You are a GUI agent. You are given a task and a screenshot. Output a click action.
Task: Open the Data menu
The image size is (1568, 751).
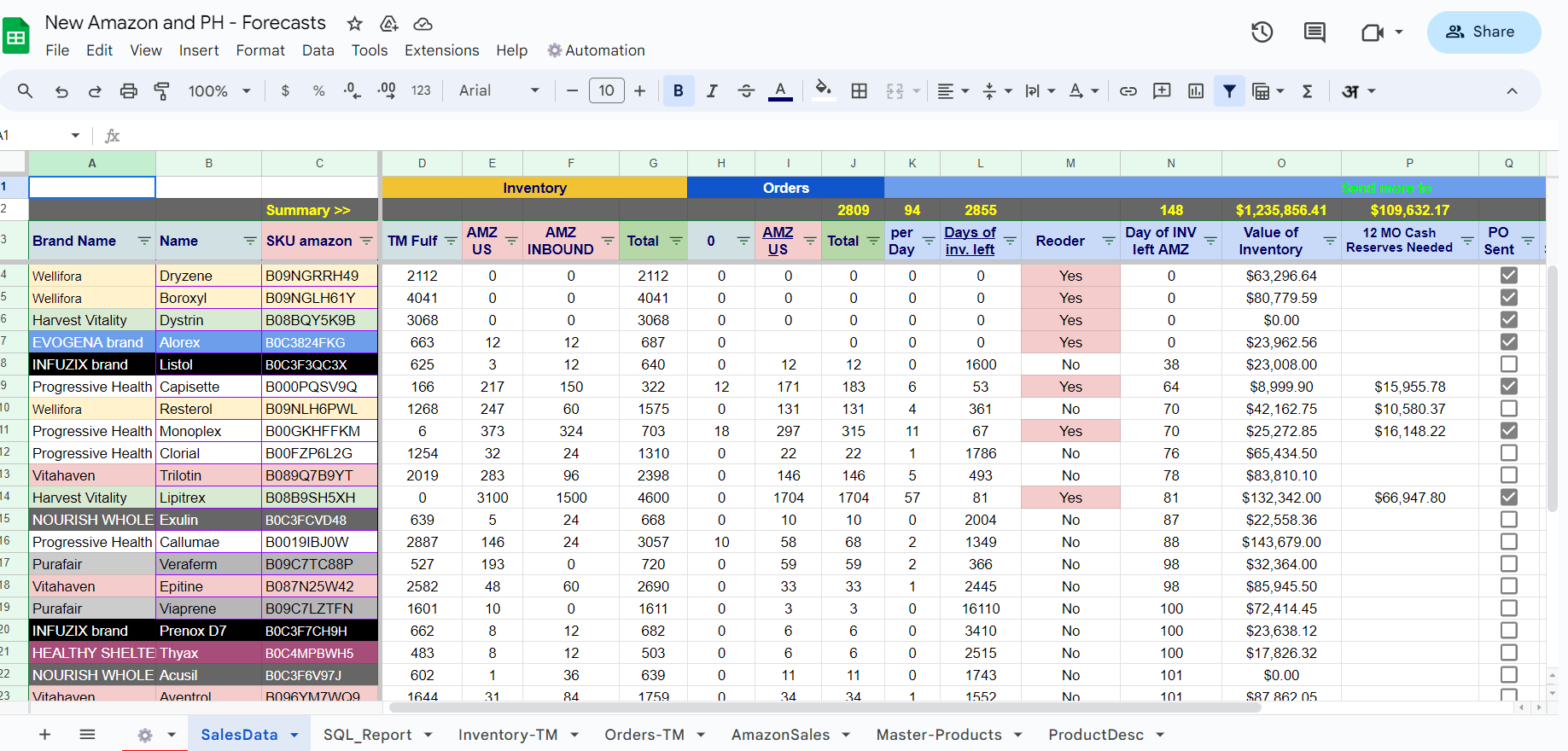tap(318, 50)
